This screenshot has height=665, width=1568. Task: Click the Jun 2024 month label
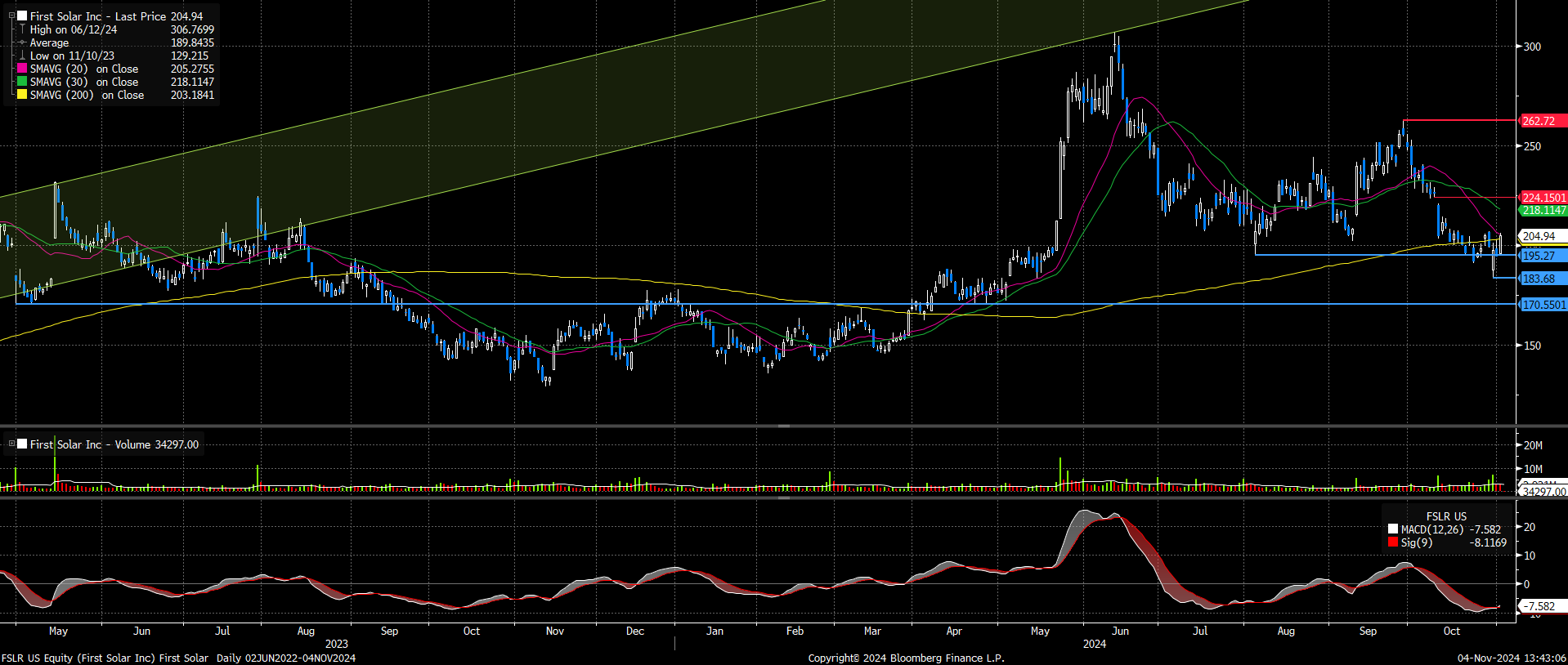(1121, 631)
